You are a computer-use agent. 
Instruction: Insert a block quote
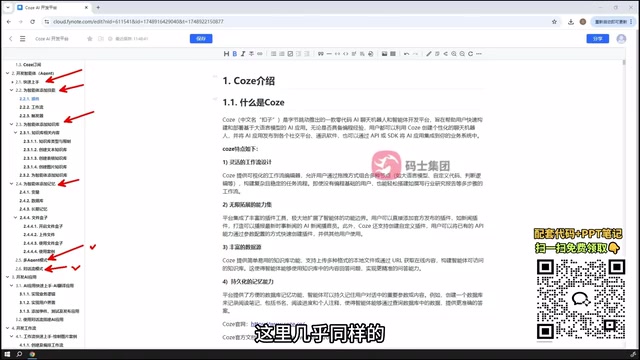(321, 54)
